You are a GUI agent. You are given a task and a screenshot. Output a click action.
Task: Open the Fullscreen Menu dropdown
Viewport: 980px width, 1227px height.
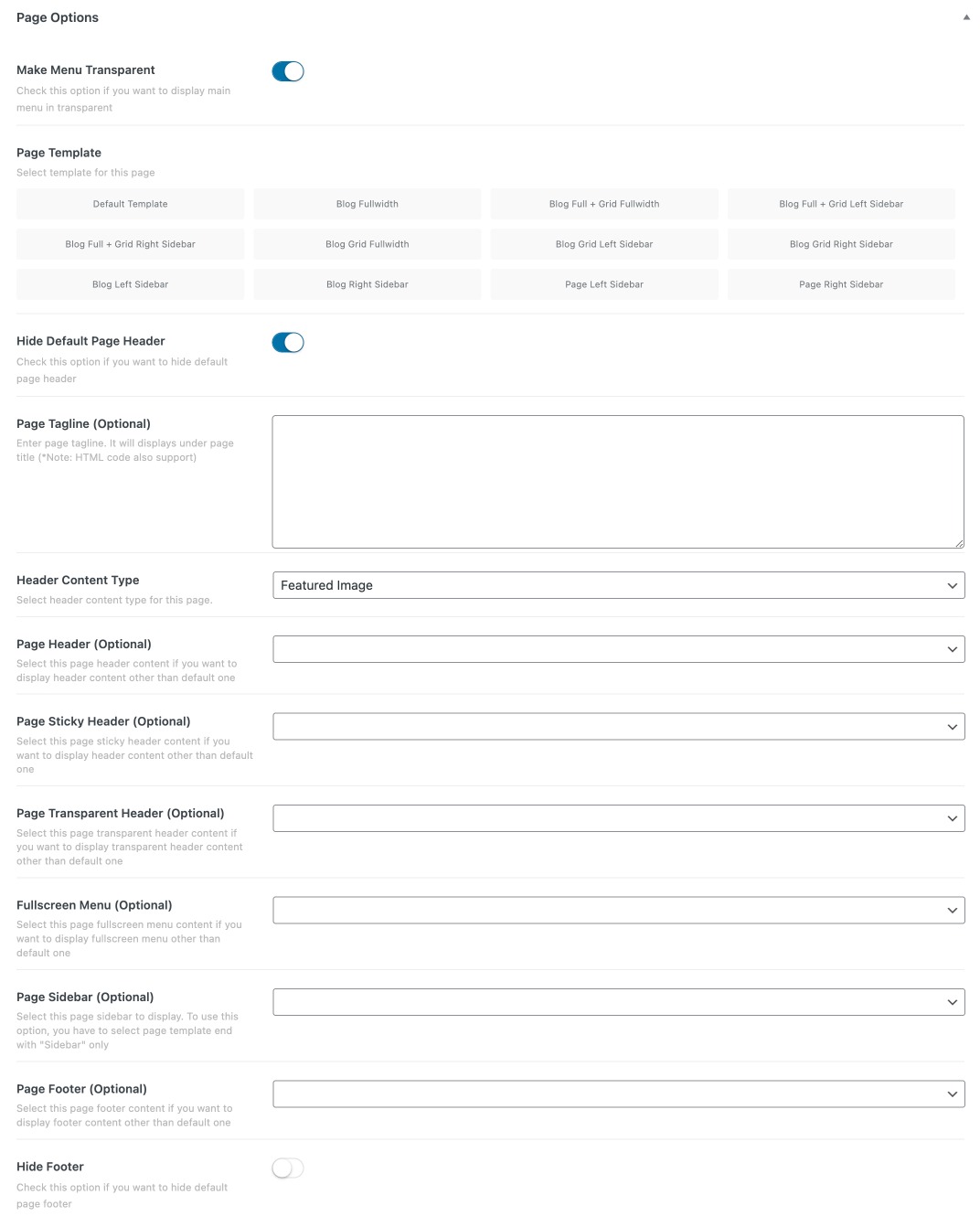click(x=618, y=910)
